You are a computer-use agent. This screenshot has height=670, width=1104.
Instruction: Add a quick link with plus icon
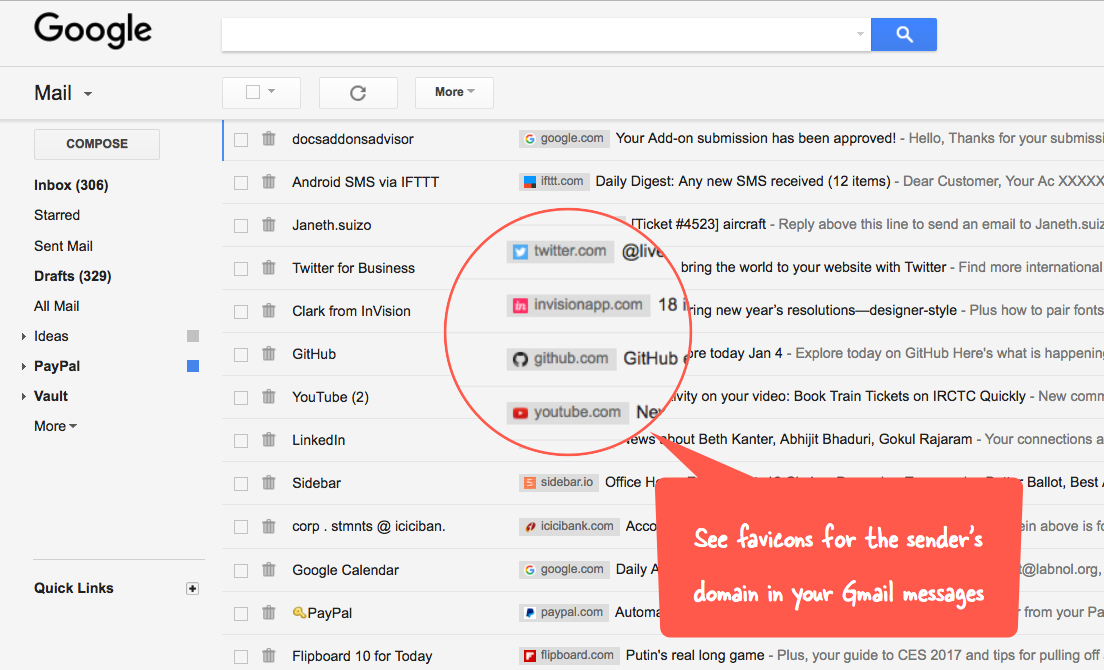click(192, 588)
